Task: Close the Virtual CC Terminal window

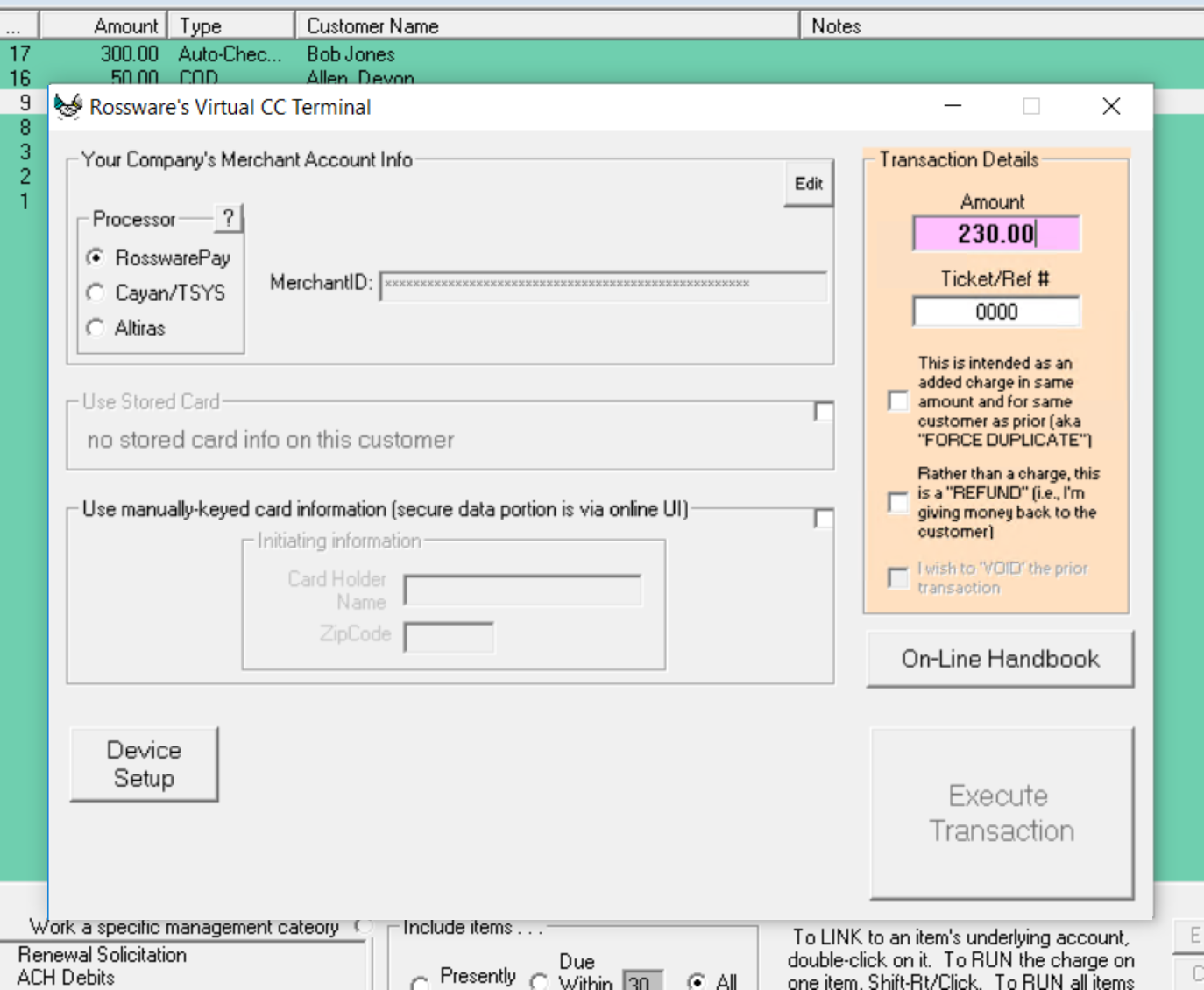Action: [1111, 107]
